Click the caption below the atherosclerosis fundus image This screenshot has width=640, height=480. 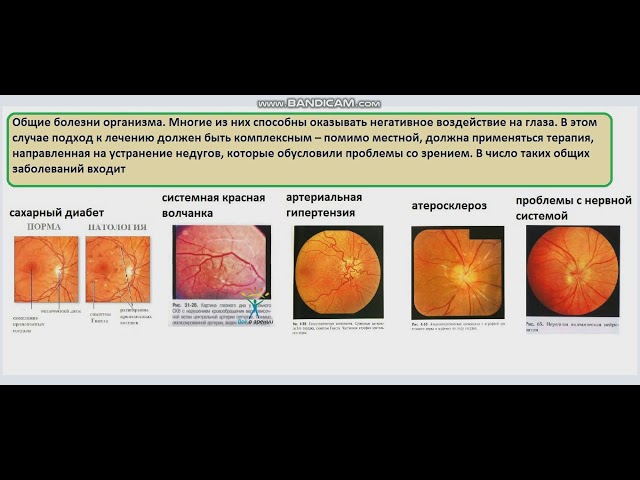[458, 326]
